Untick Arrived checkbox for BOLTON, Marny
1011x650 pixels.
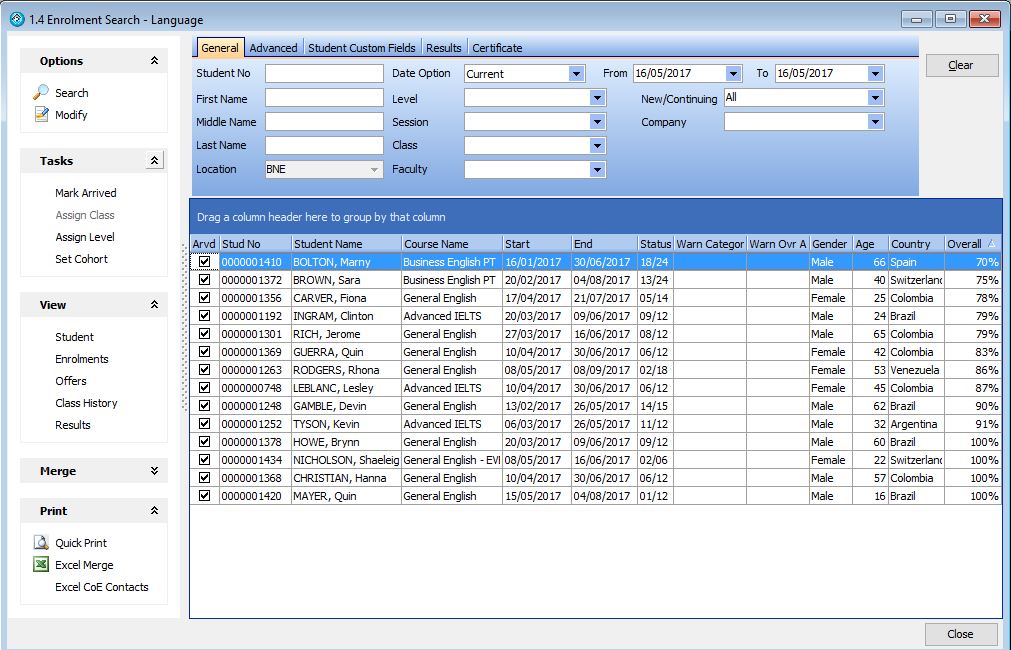[205, 262]
